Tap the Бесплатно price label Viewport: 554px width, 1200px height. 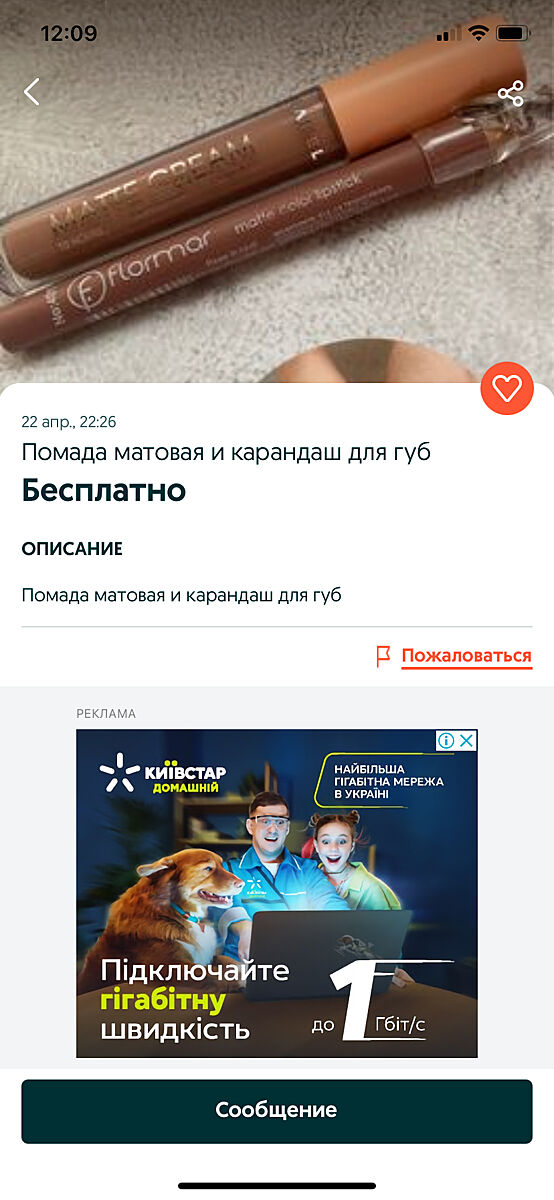tap(104, 491)
